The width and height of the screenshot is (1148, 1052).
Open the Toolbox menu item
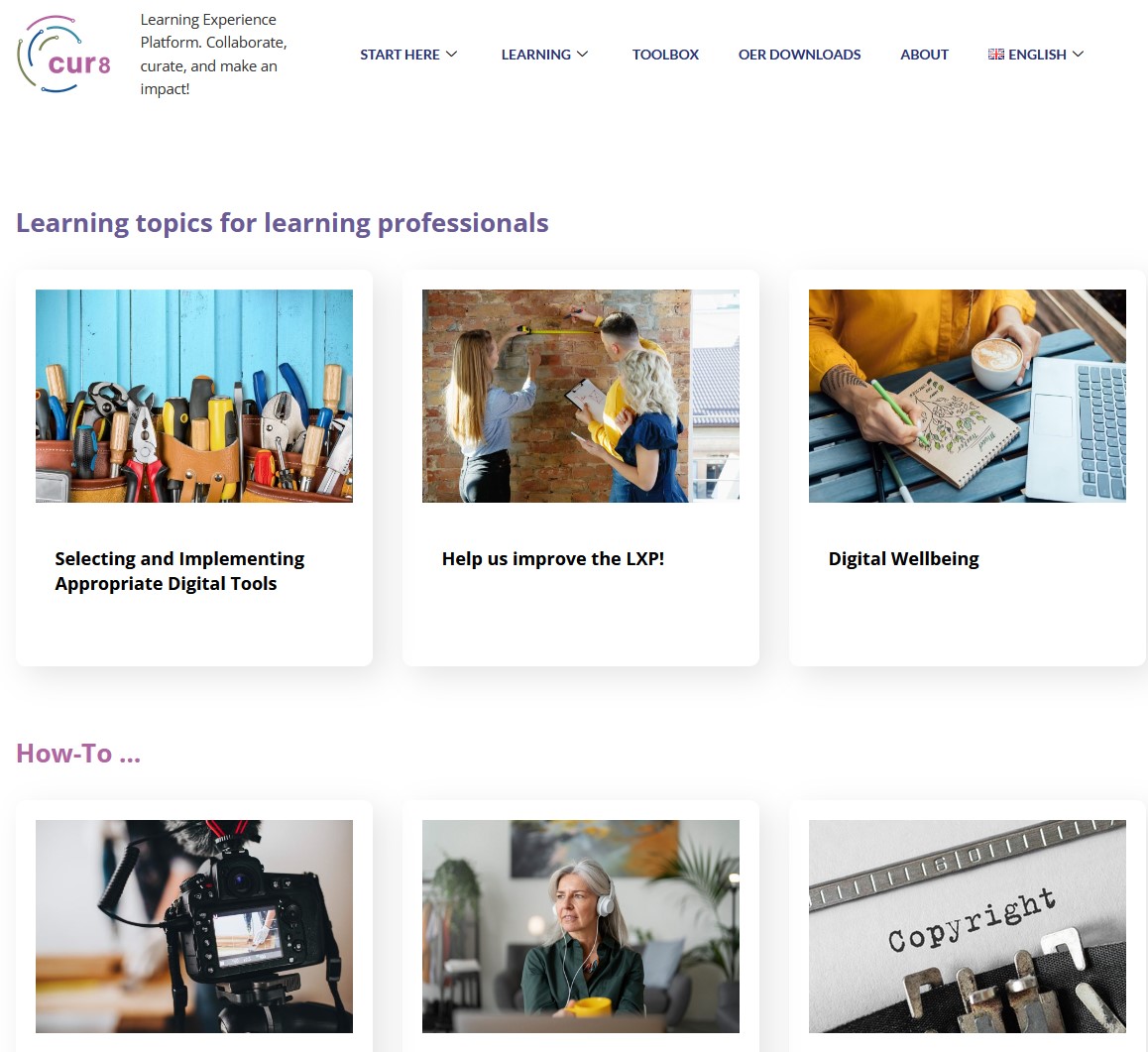pos(665,55)
